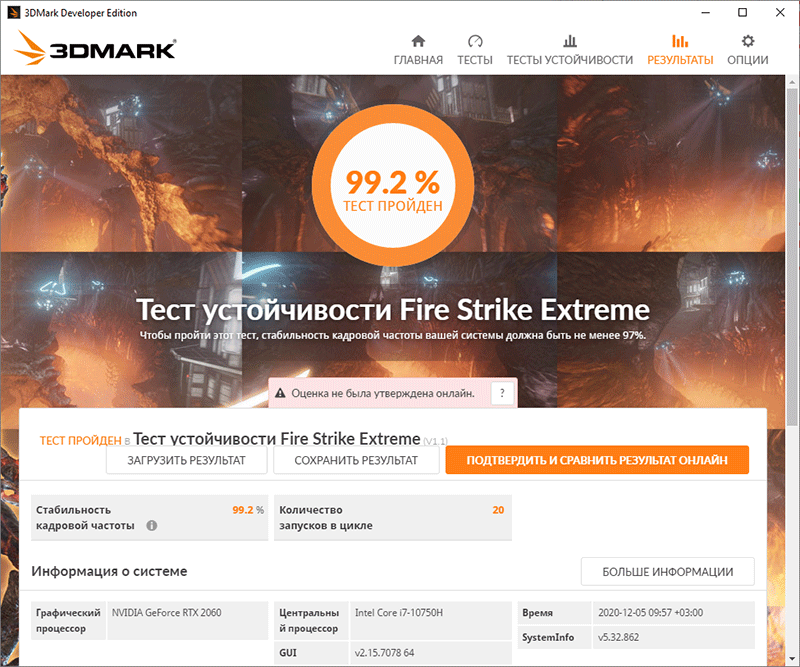Viewport: 800px width, 667px height.
Task: Click the warning triangle icon in notice
Action: [x=280, y=393]
